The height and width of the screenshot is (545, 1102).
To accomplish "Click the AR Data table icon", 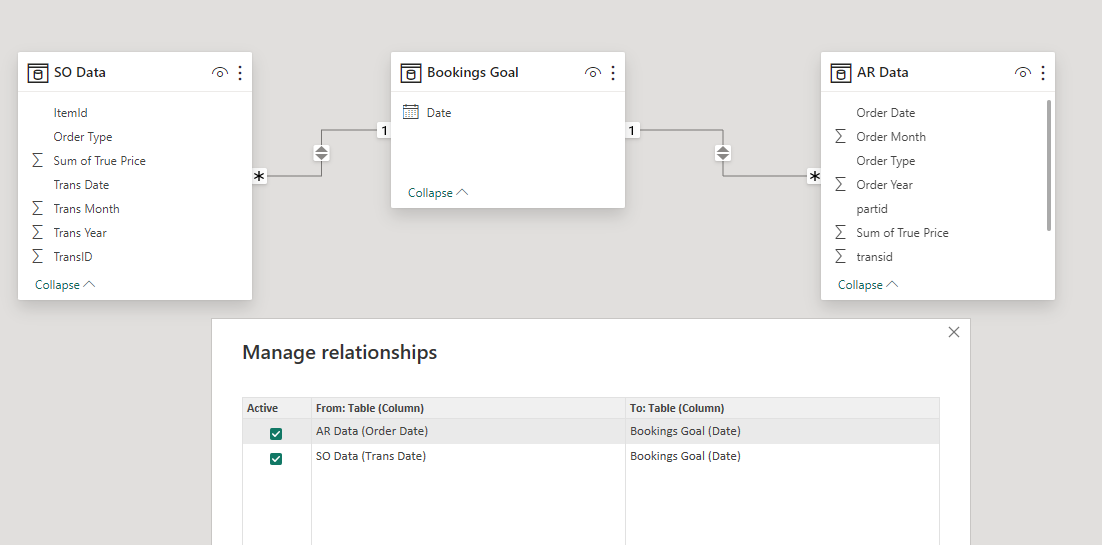I will pos(841,72).
